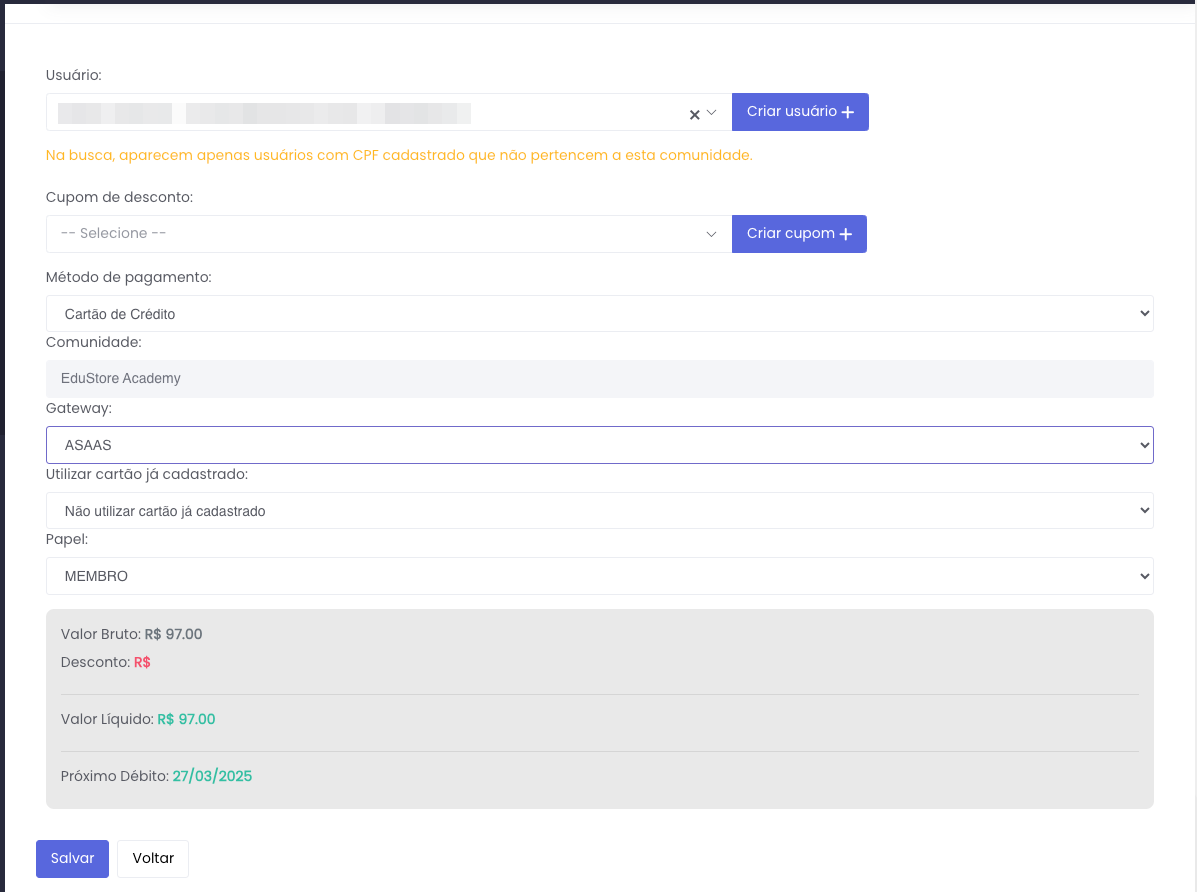Expand the Usuário search chevron
The width and height of the screenshot is (1197, 892).
point(712,113)
